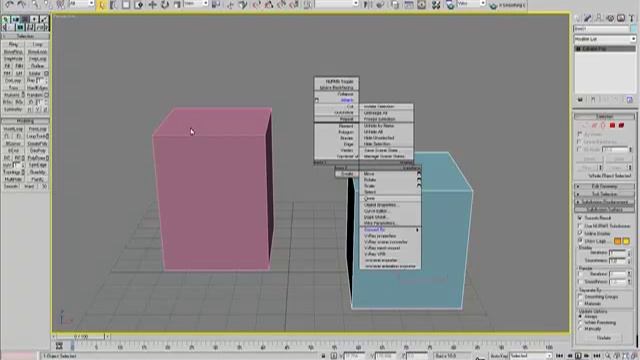Click the Play Animation button

[578, 356]
